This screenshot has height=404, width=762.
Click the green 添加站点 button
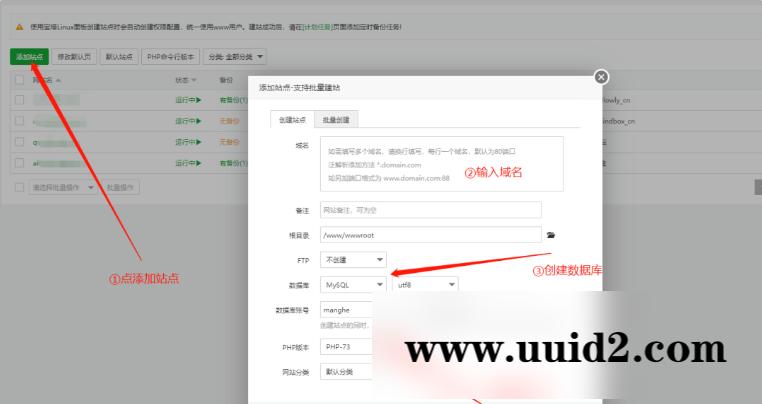pos(30,56)
